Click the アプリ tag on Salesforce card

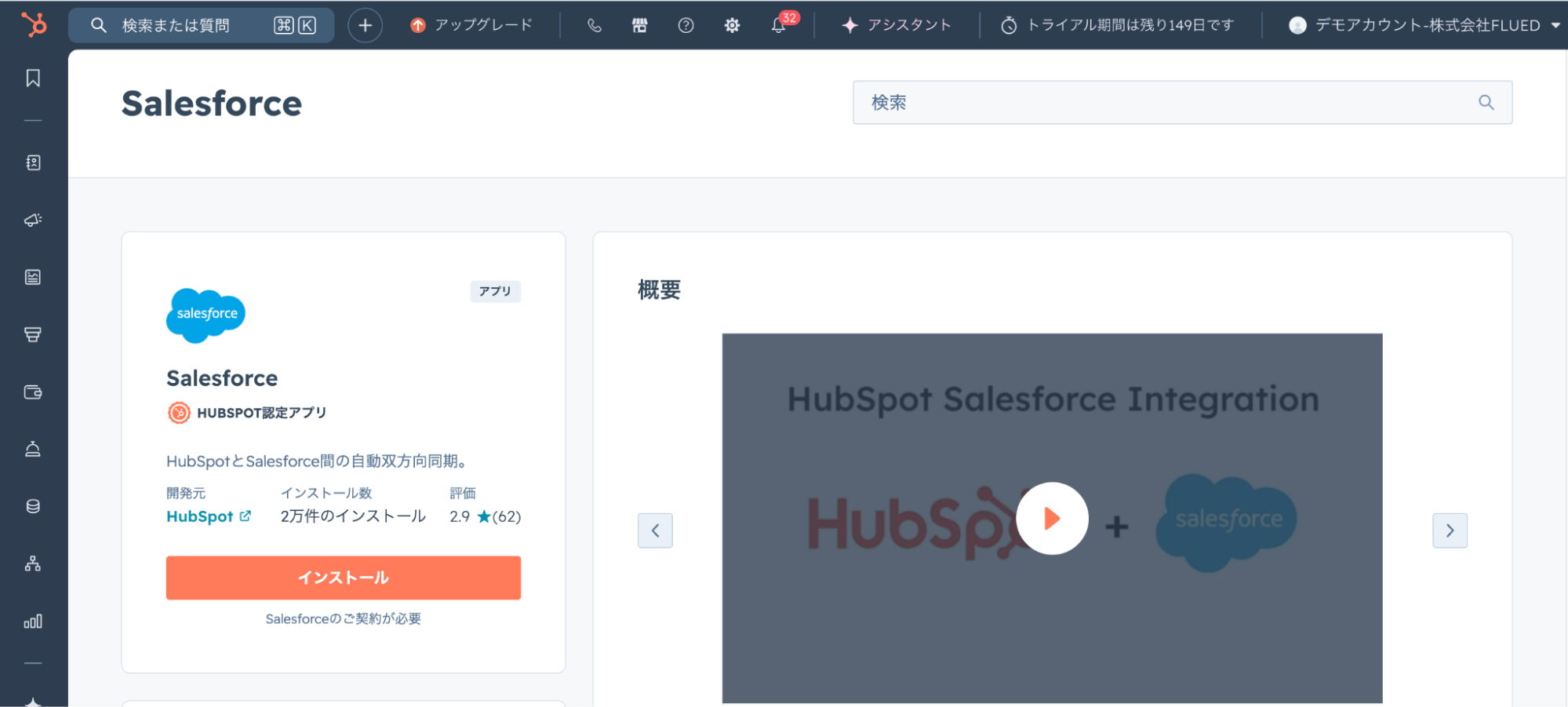[x=495, y=291]
